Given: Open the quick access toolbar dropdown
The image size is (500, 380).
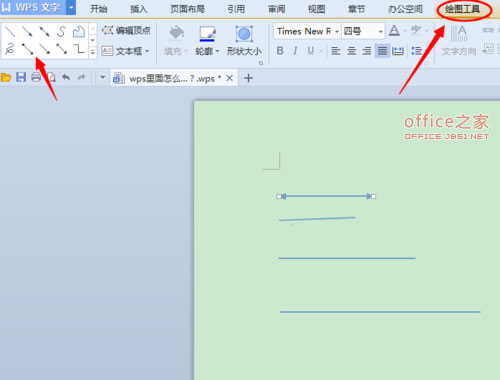Looking at the screenshot, I should (103, 78).
